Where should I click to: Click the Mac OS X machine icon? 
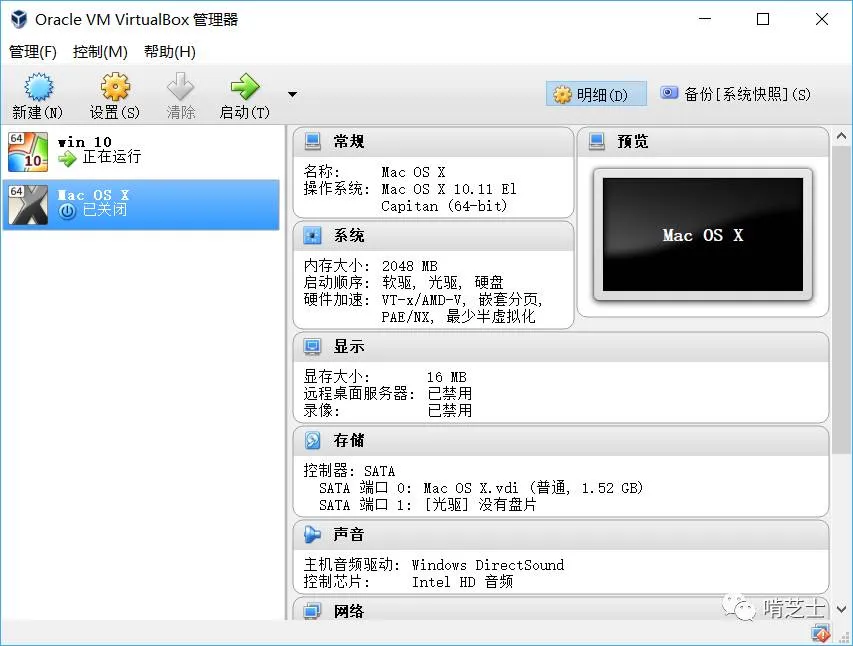pyautogui.click(x=28, y=205)
